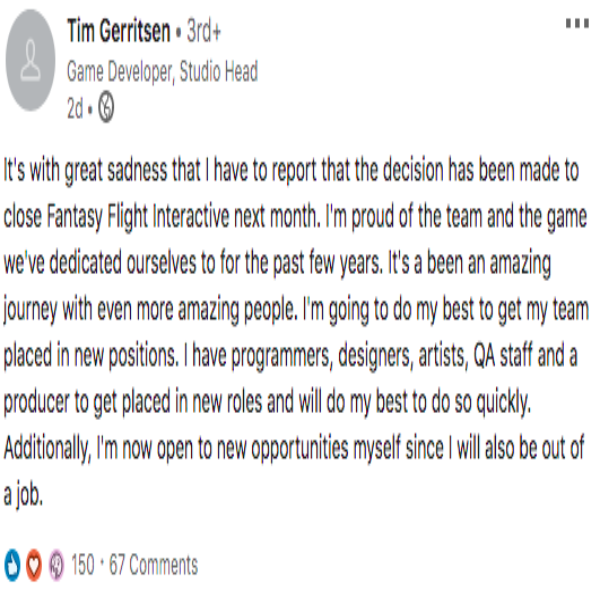Click the purple reaction icon
This screenshot has width=600, height=600.
click(x=57, y=565)
